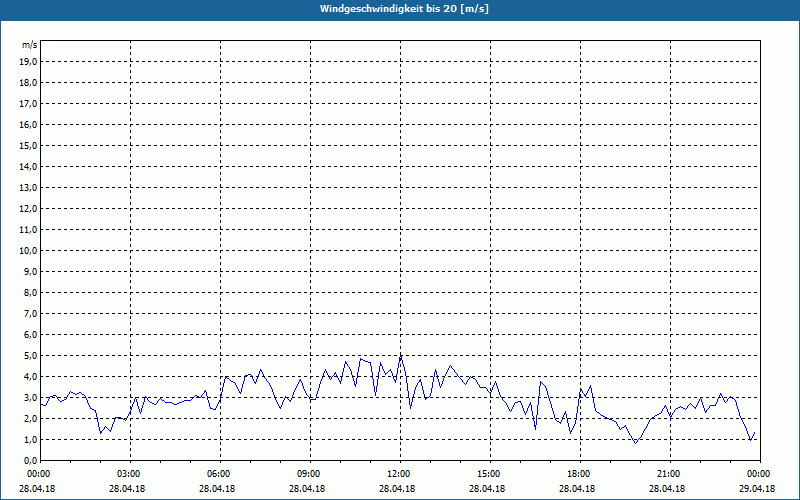Viewport: 800px width, 500px height.
Task: Click the "10,0" y-axis label
Action: 28,251
